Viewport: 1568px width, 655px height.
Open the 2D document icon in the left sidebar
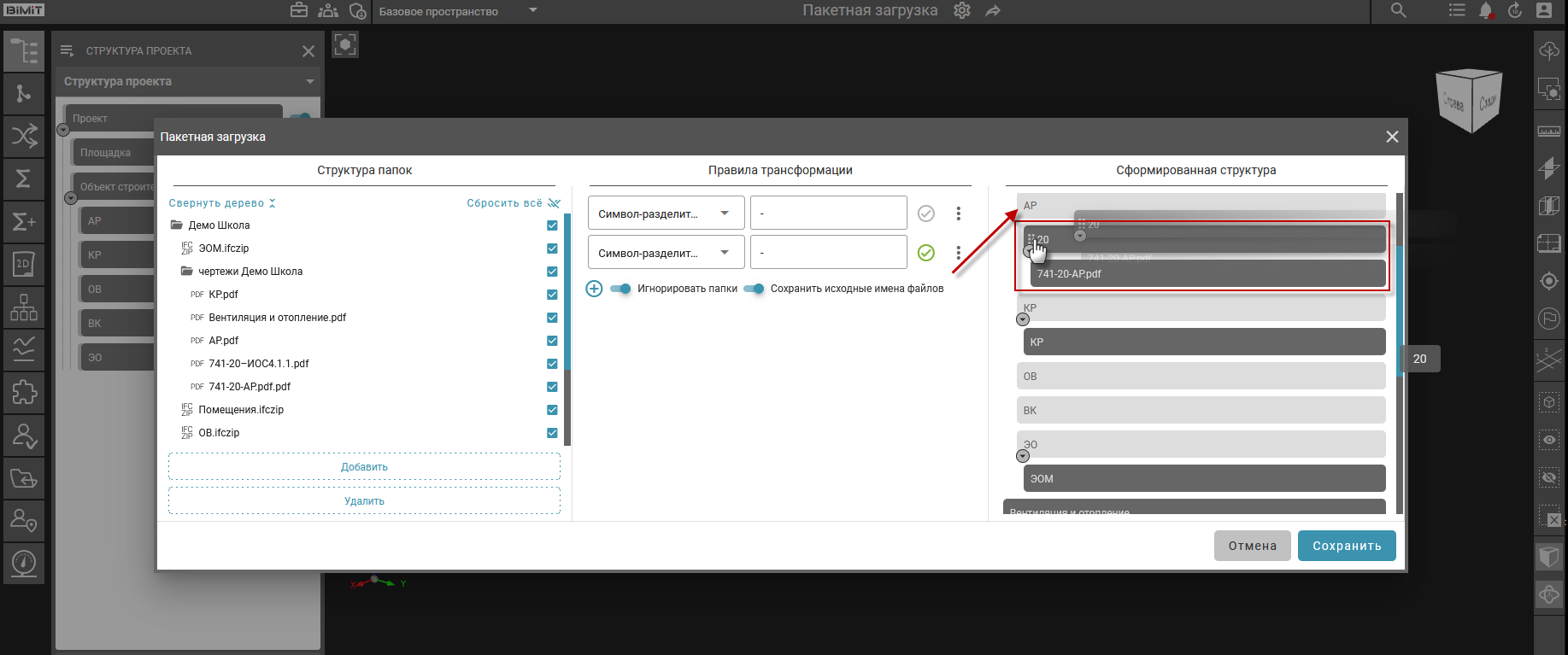tap(23, 264)
